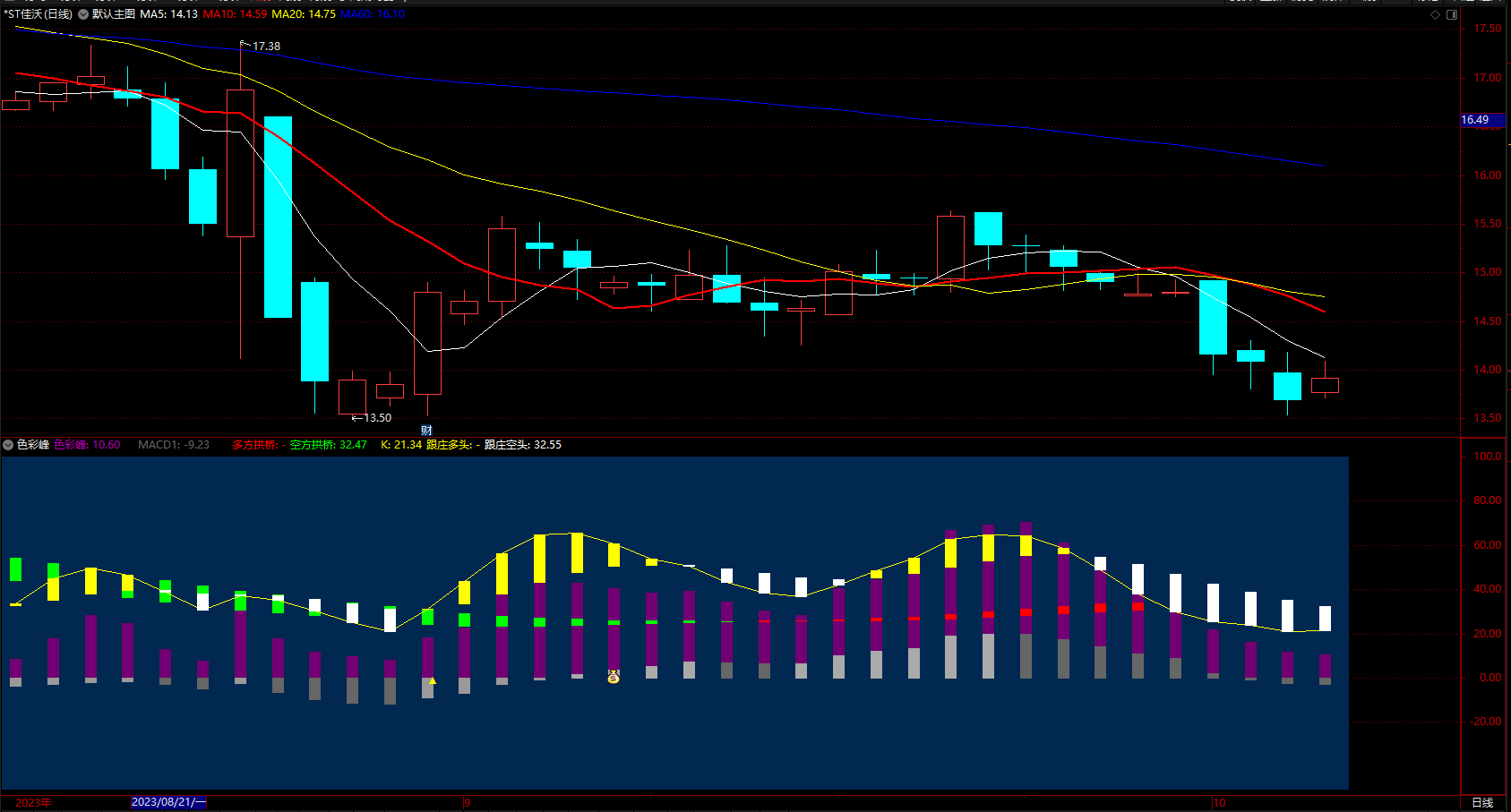Screen dimensions: 1511x812
Task: Toggle the side panel icon at top right
Action: [1452, 14]
